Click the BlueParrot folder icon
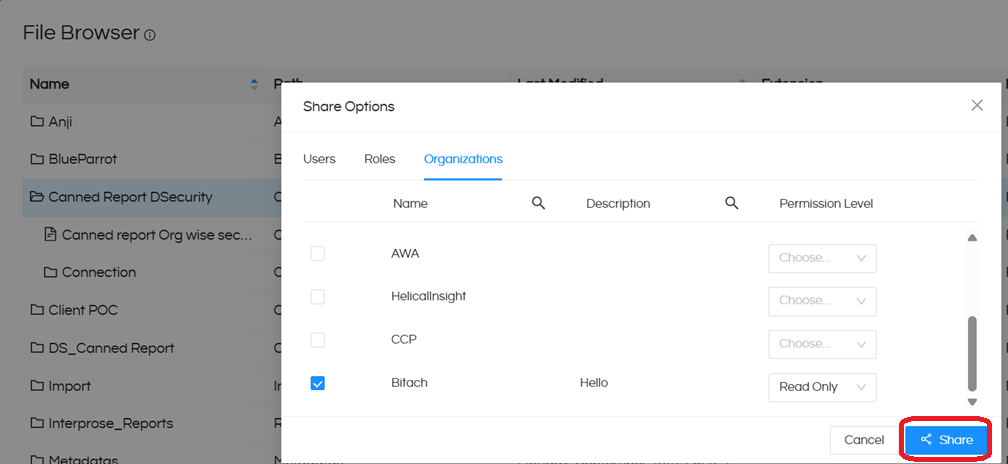This screenshot has height=464, width=1008. click(37, 159)
